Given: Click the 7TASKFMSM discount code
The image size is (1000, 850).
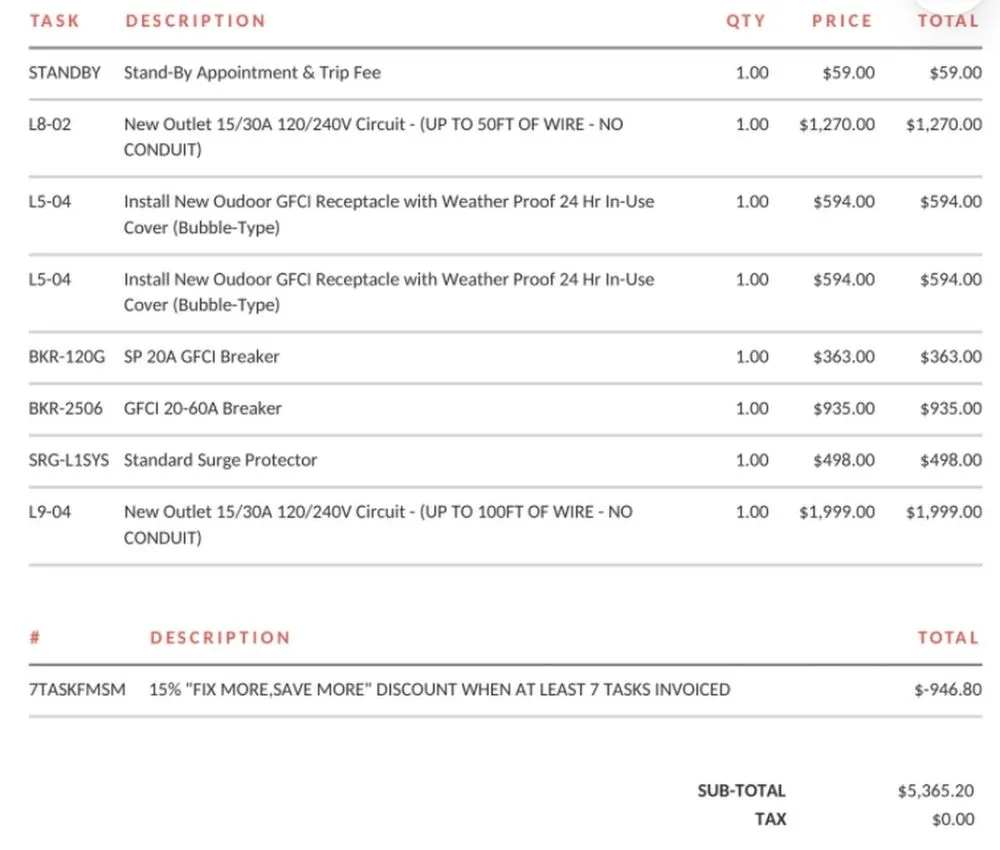Looking at the screenshot, I should coord(77,690).
